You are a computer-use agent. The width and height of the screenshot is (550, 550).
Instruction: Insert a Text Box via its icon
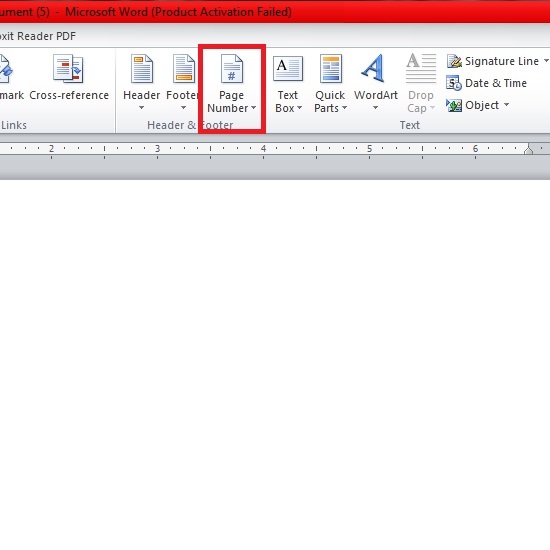[x=288, y=68]
